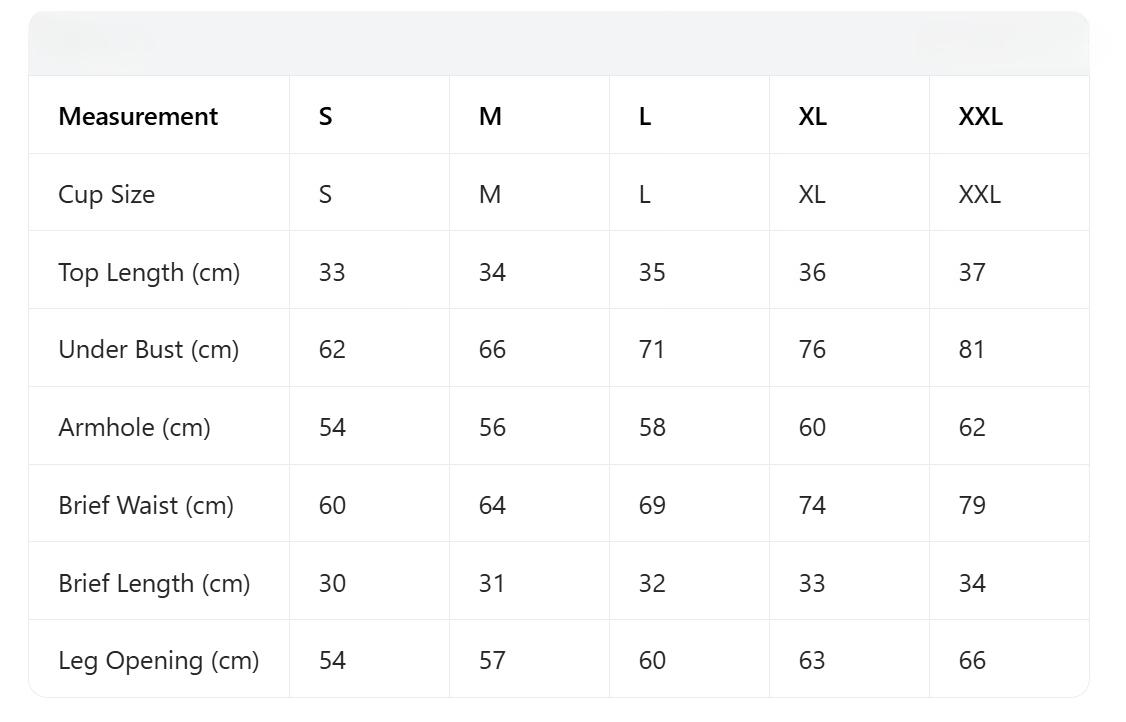Click Top Length value 35 for L

tap(651, 272)
